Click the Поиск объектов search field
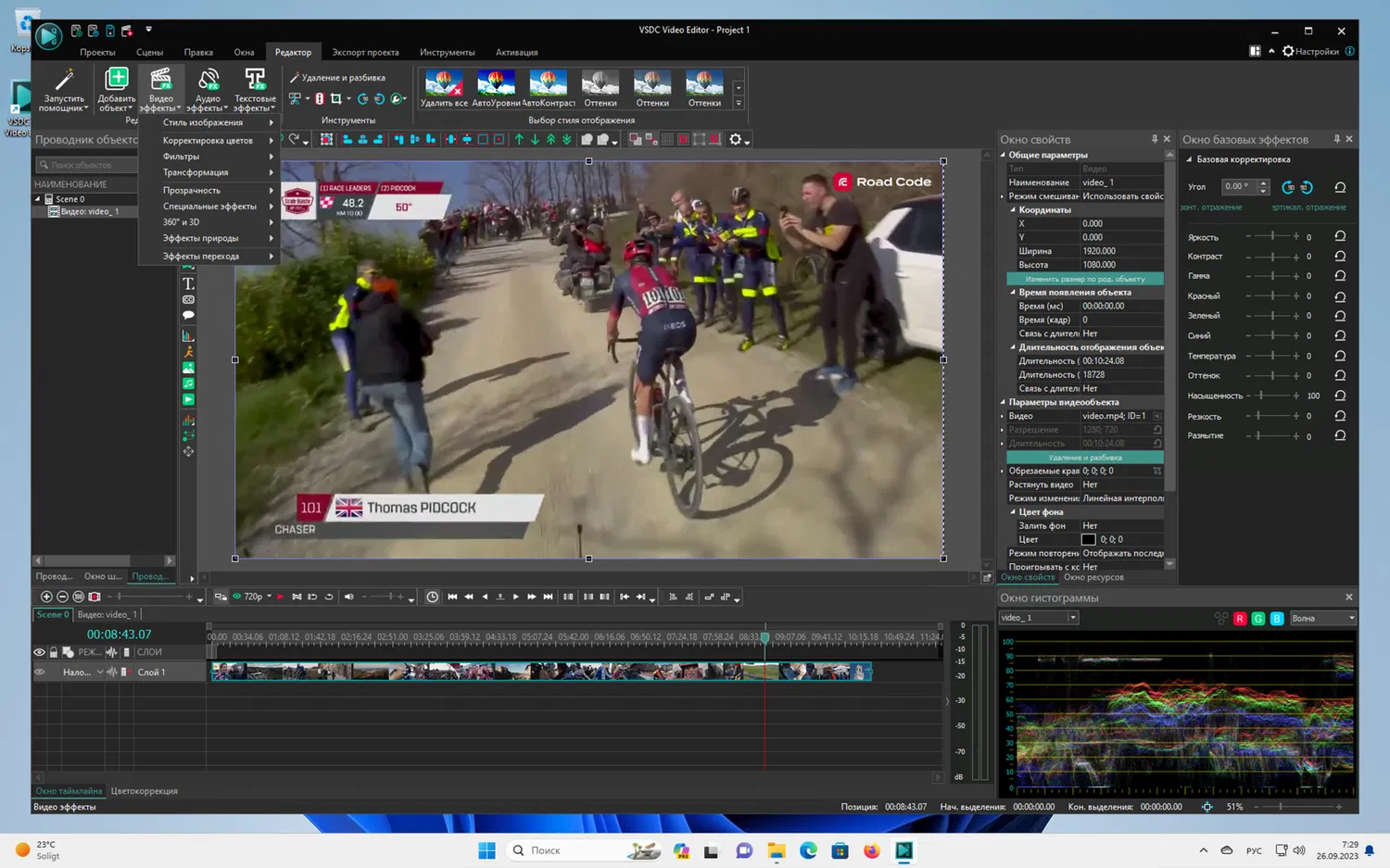This screenshot has width=1390, height=868. pyautogui.click(x=88, y=165)
